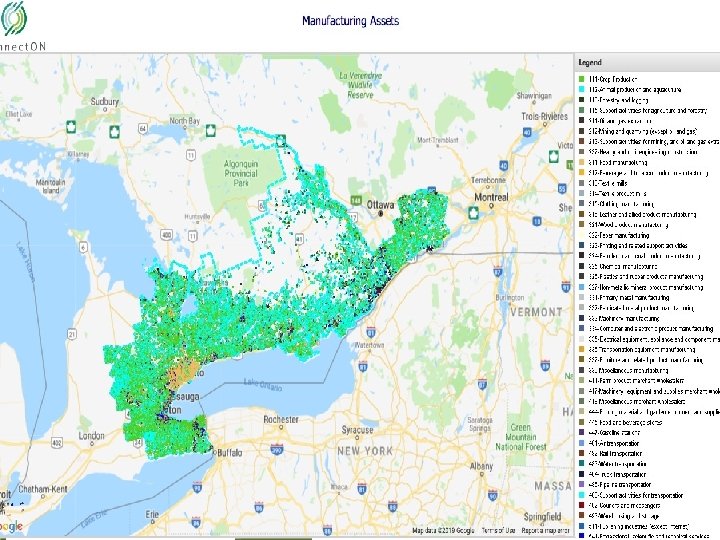Click the Watertown map label
The height and width of the screenshot is (540, 720).
coord(369,345)
